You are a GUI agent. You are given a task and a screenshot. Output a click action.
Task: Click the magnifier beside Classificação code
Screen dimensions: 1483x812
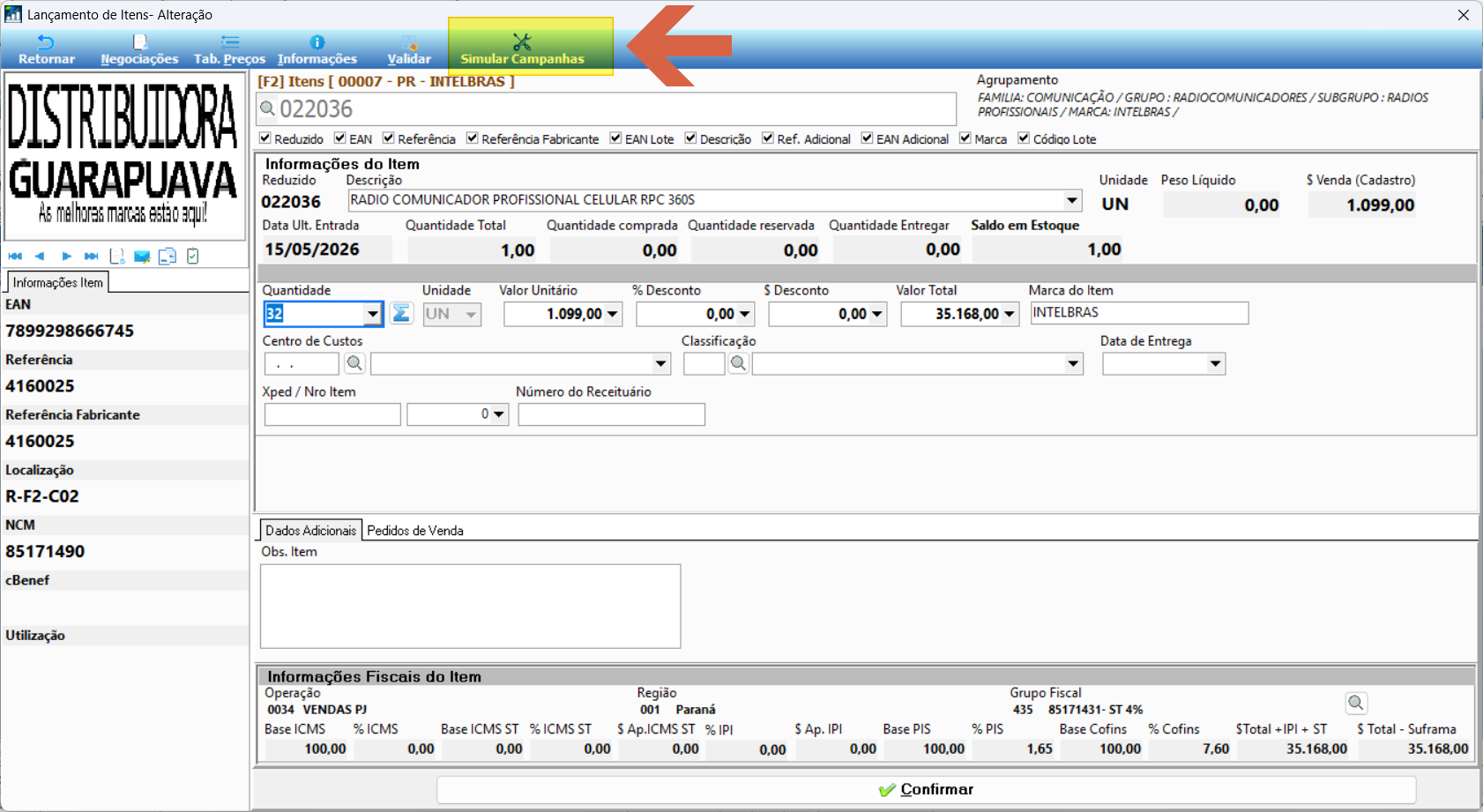(x=739, y=363)
